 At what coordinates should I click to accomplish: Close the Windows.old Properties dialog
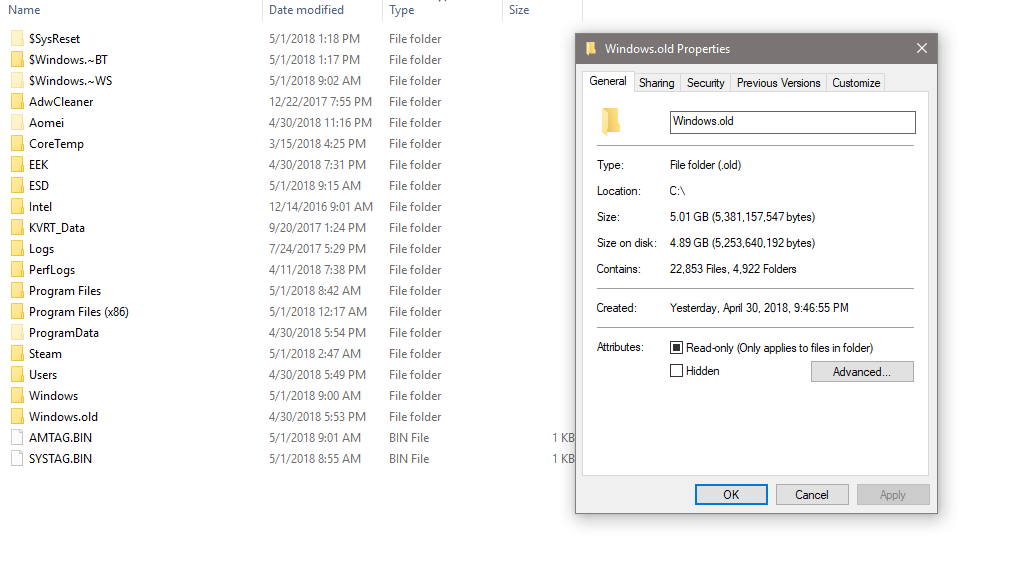pos(922,48)
